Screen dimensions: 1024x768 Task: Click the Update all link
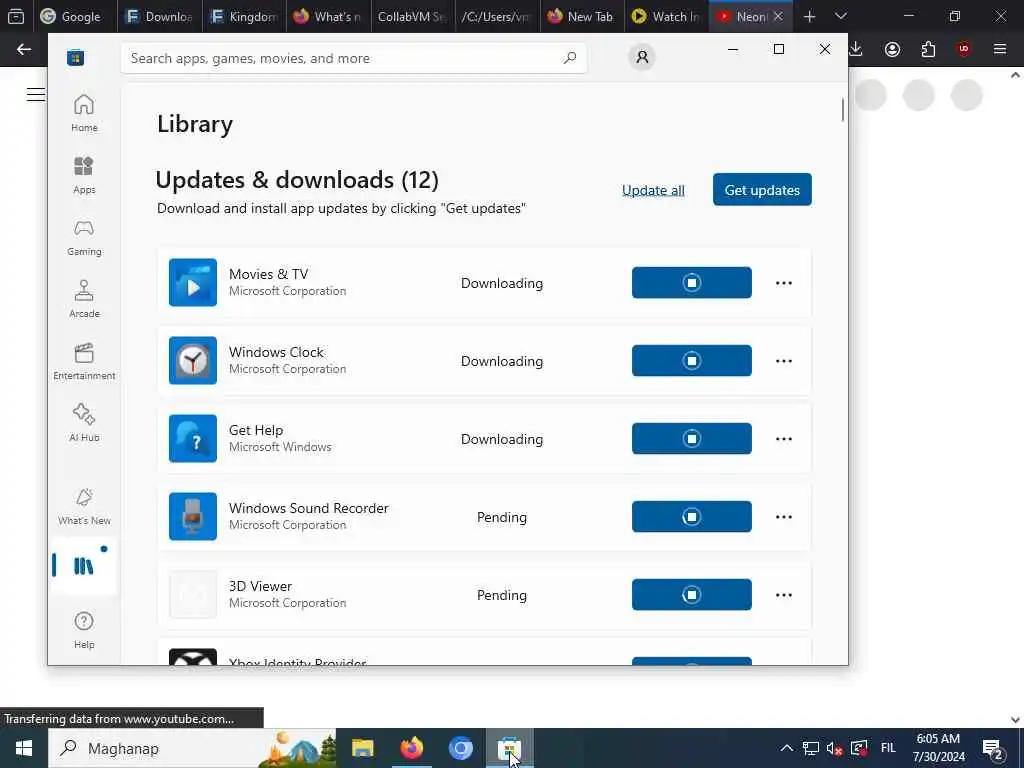pyautogui.click(x=653, y=190)
